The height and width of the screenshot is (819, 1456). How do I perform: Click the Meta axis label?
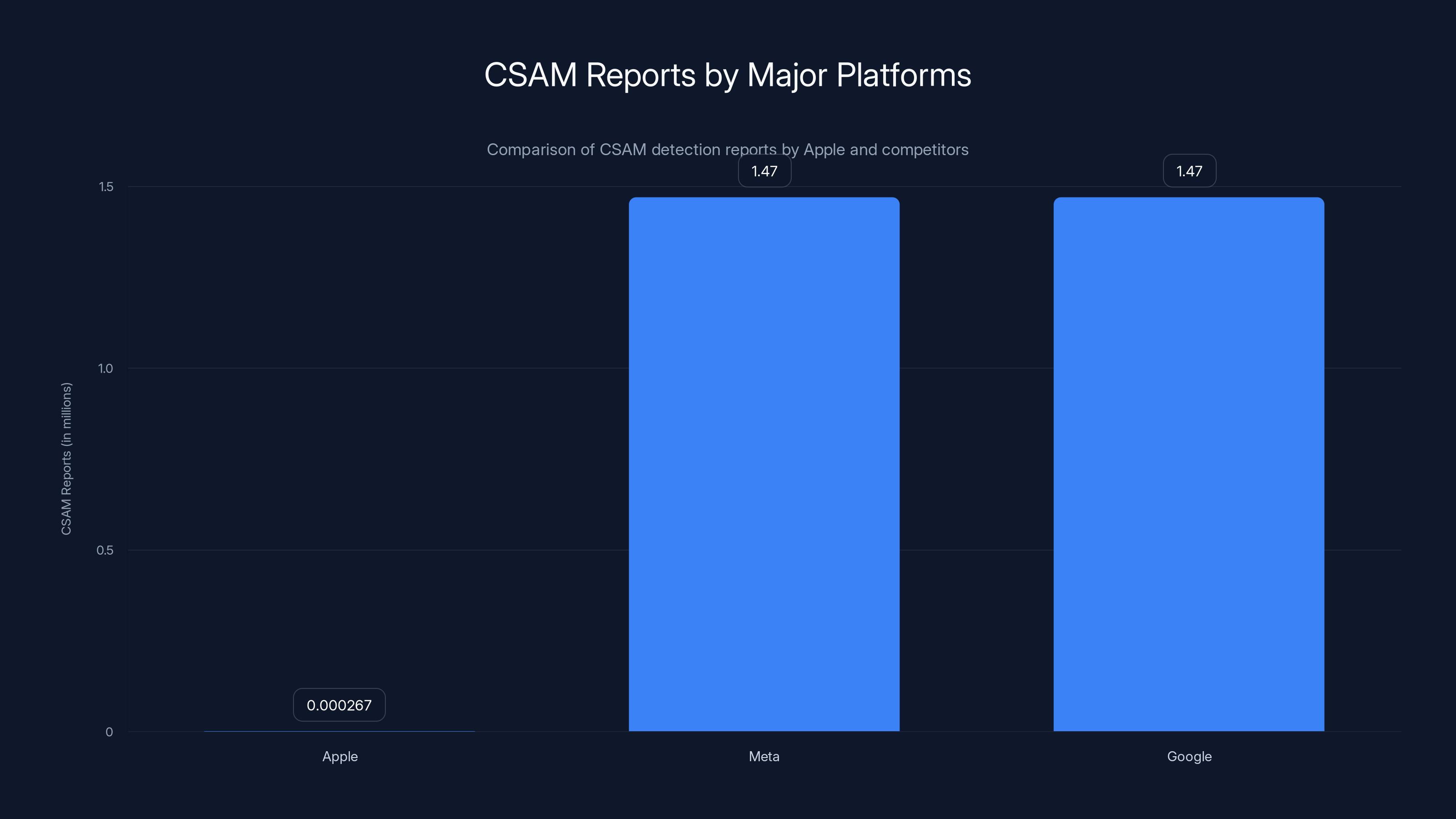tap(763, 756)
